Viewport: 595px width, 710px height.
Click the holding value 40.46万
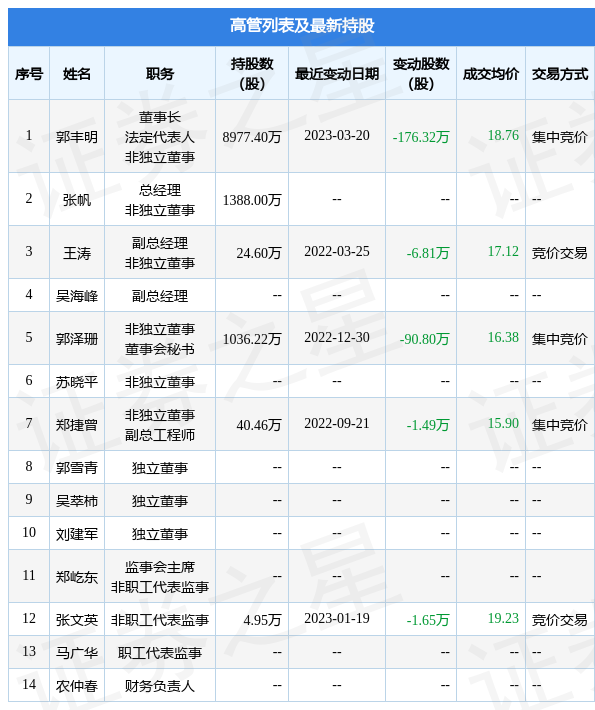[259, 425]
